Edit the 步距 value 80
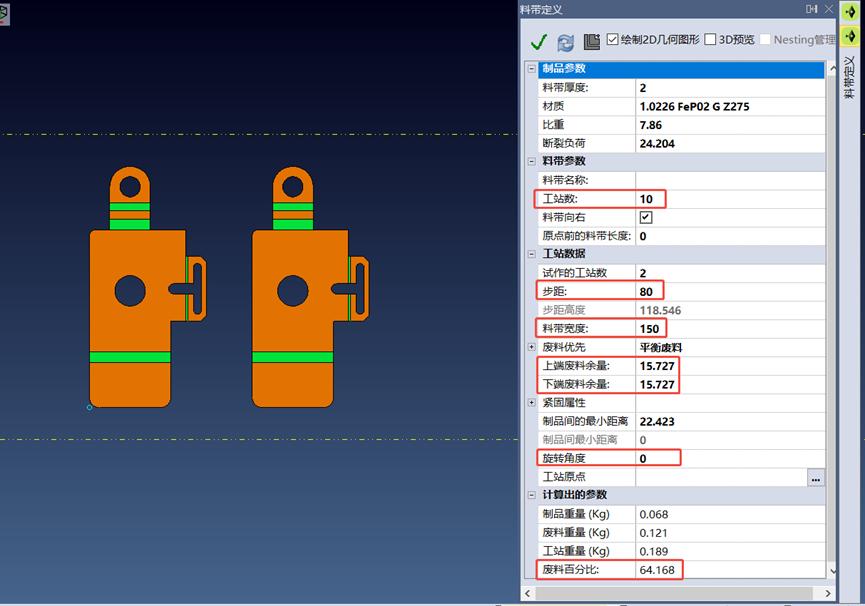The width and height of the screenshot is (865, 606). click(730, 292)
